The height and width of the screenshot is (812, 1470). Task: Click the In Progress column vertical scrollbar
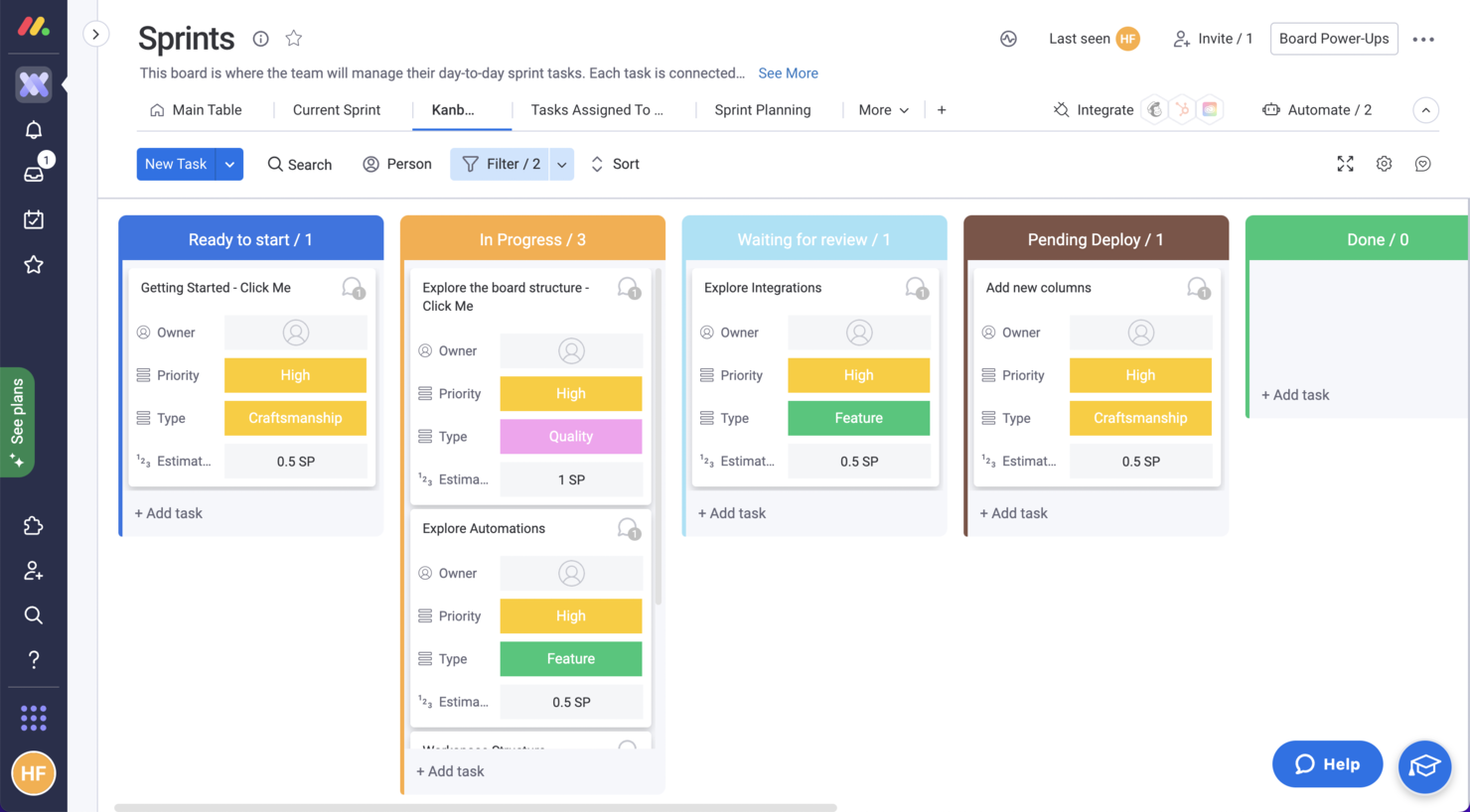[658, 437]
